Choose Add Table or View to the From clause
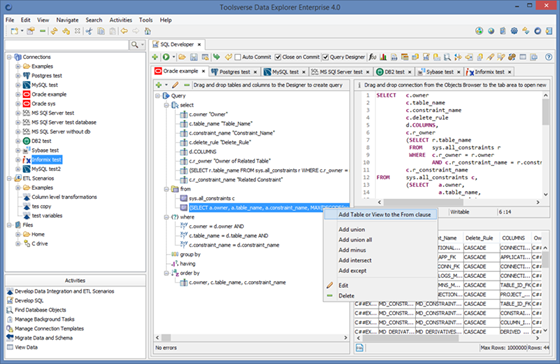Image resolution: width=560 pixels, height=364 pixels. [x=380, y=214]
